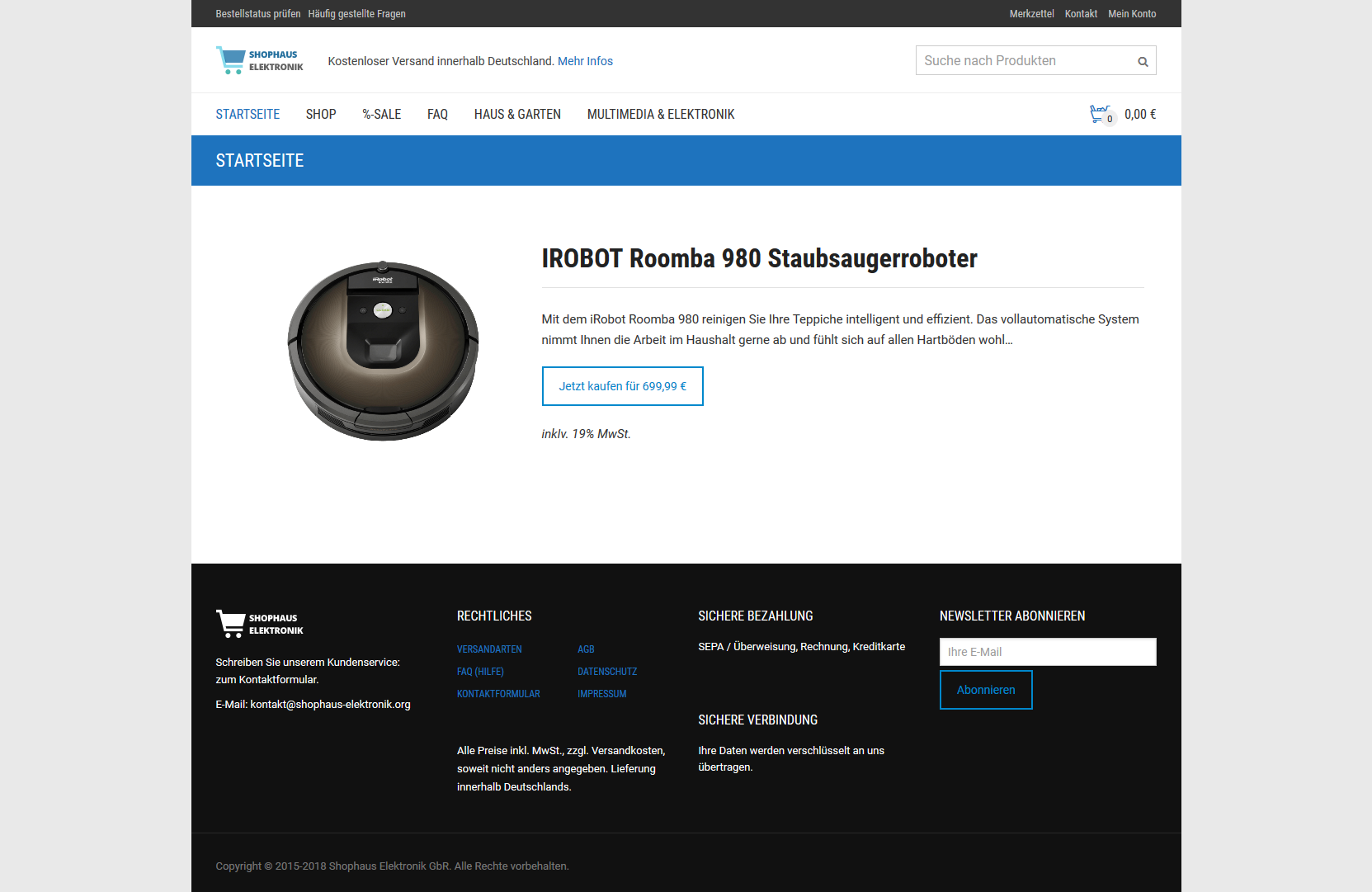Open the shopping cart icon
This screenshot has height=892, width=1372.
tap(1101, 115)
